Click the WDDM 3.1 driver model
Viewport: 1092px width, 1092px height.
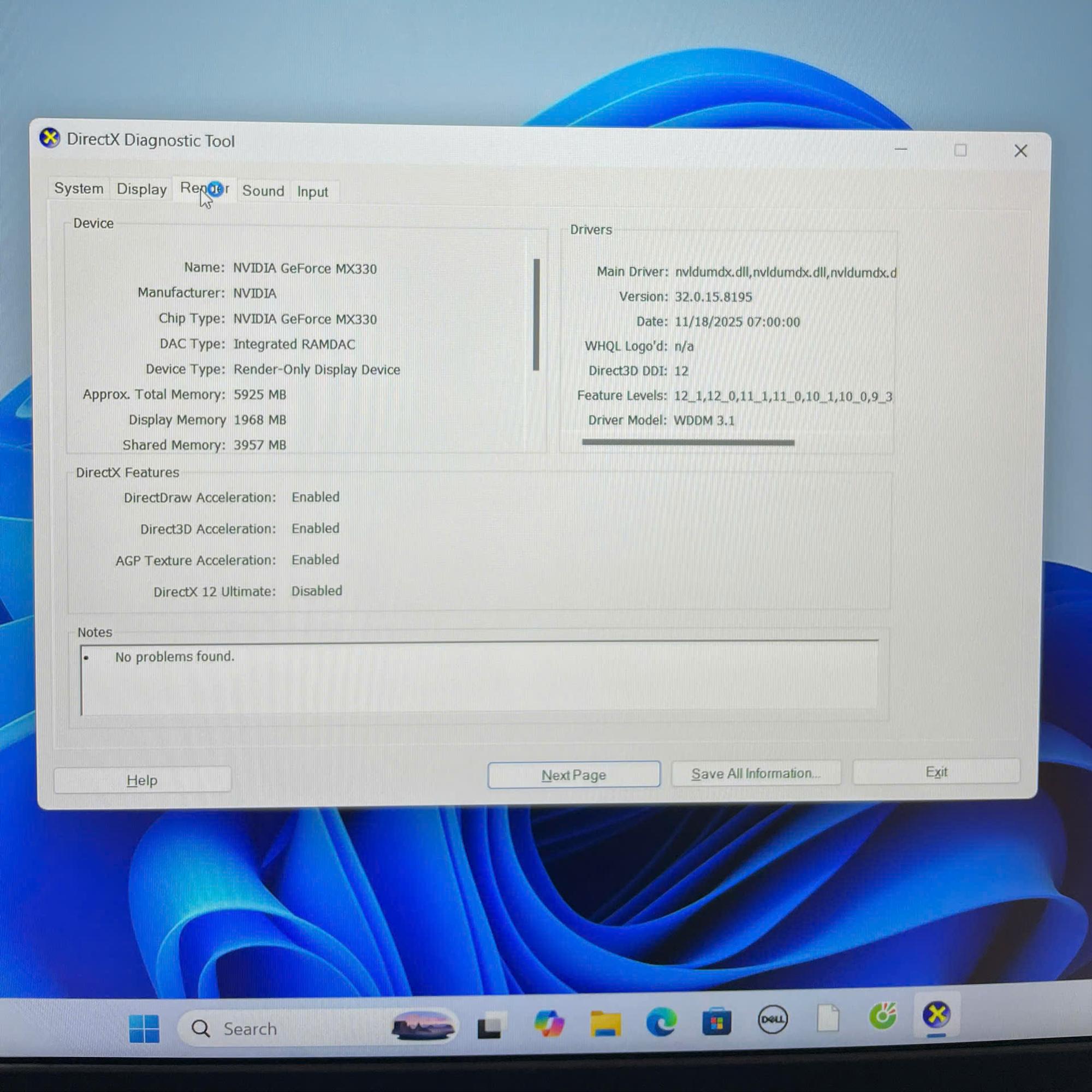tap(704, 420)
